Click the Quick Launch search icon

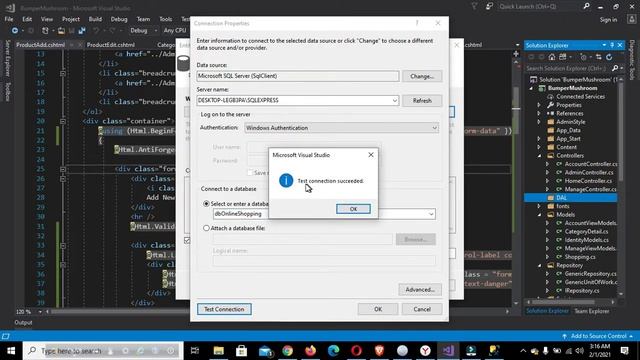(x=586, y=6)
